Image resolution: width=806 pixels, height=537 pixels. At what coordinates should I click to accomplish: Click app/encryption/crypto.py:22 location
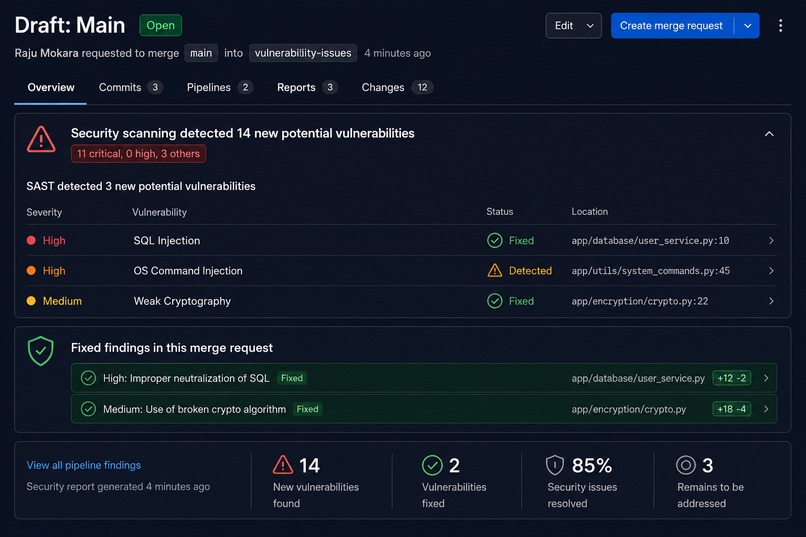pyautogui.click(x=640, y=301)
